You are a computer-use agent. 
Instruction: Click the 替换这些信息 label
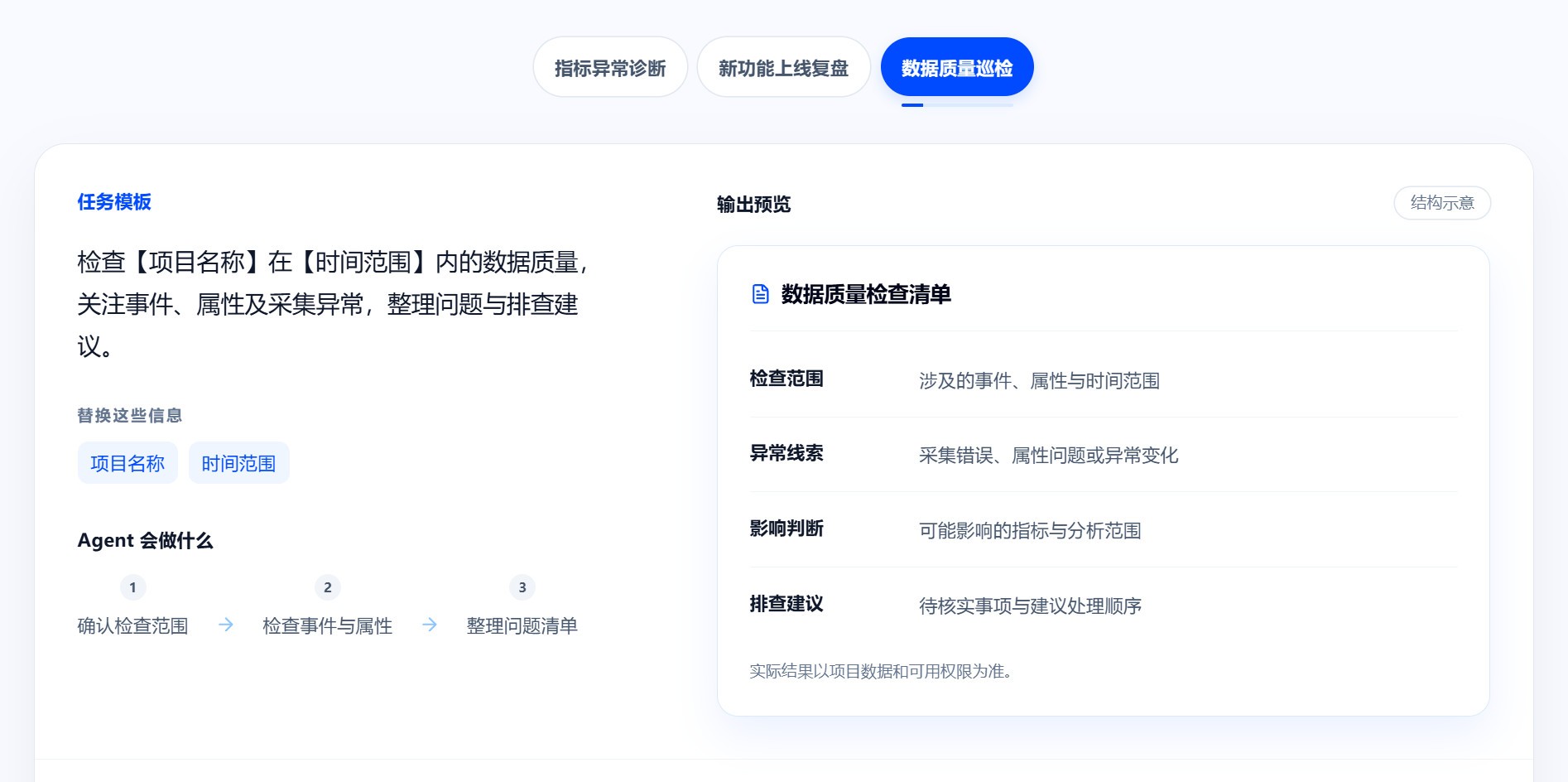click(130, 416)
